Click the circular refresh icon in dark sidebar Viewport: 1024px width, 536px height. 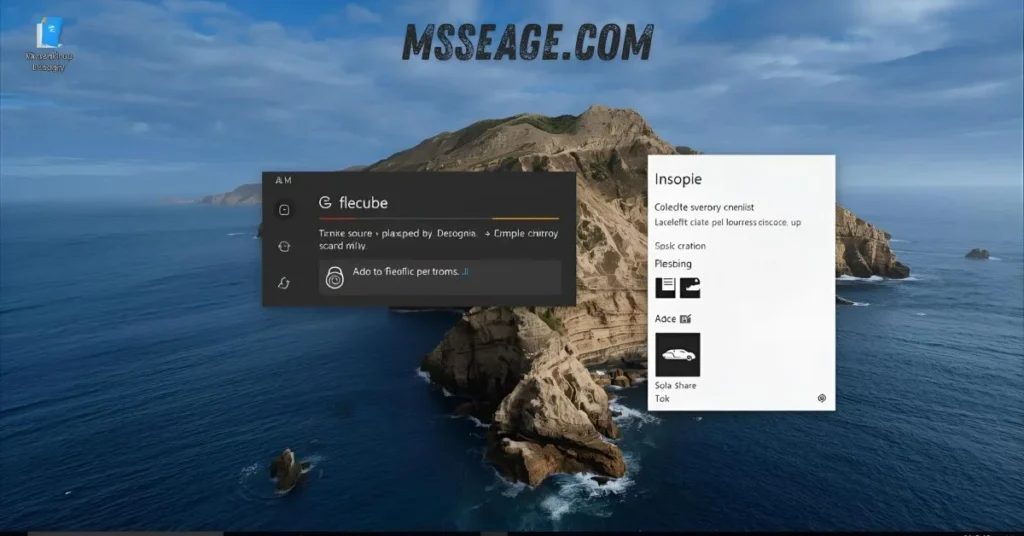click(284, 246)
